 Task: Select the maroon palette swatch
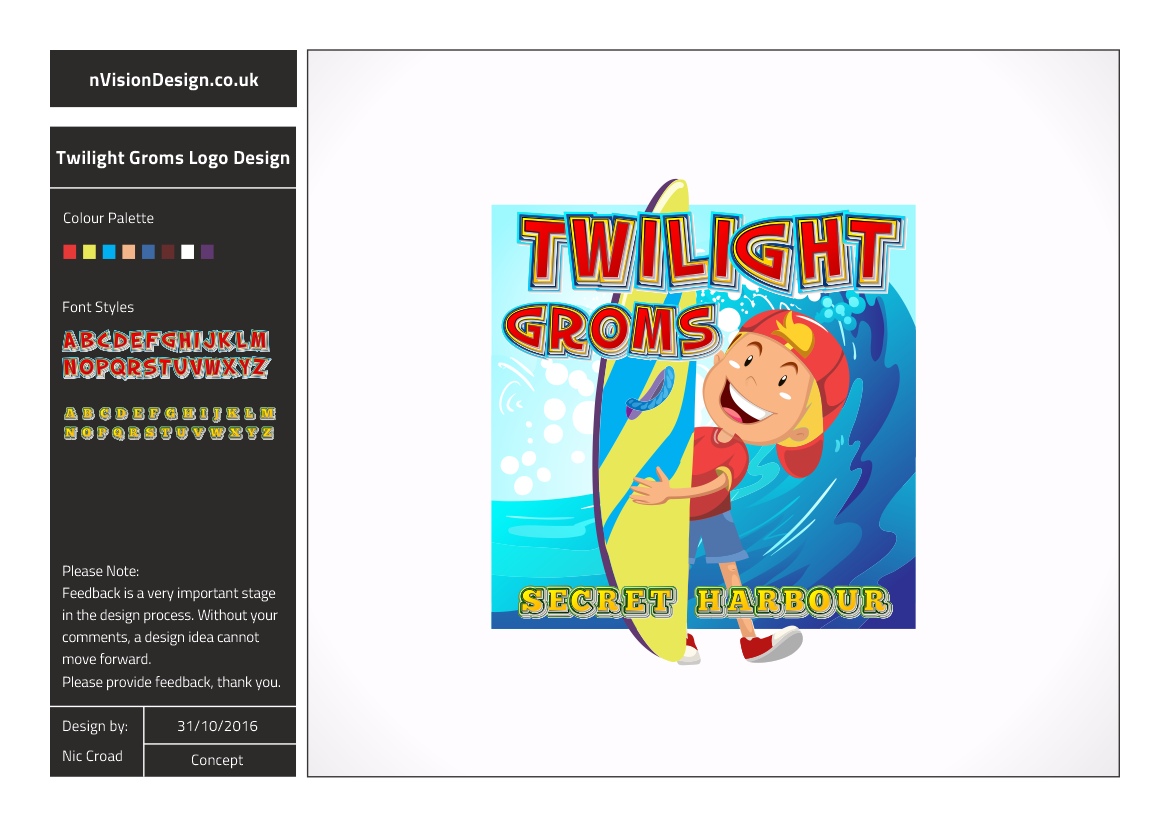(168, 252)
